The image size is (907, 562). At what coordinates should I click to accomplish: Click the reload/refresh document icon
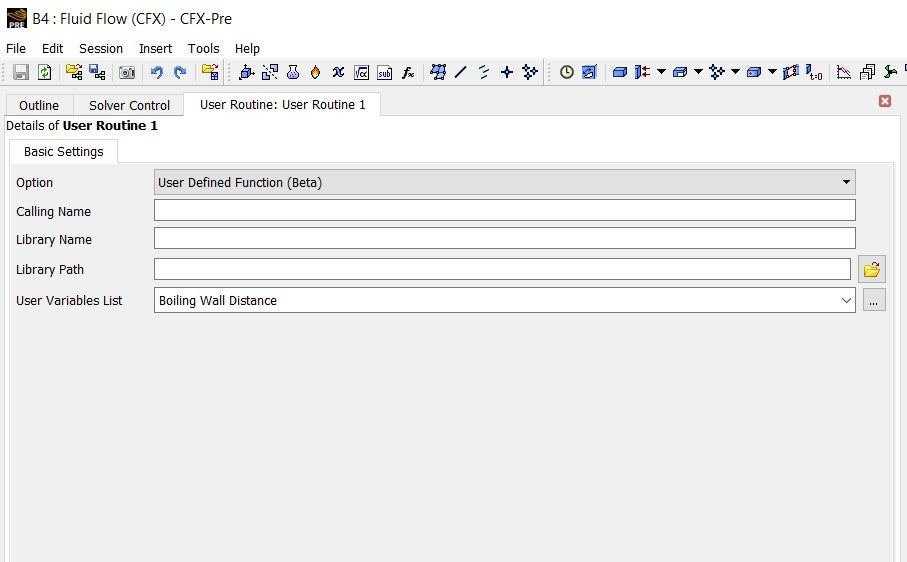pyautogui.click(x=45, y=72)
